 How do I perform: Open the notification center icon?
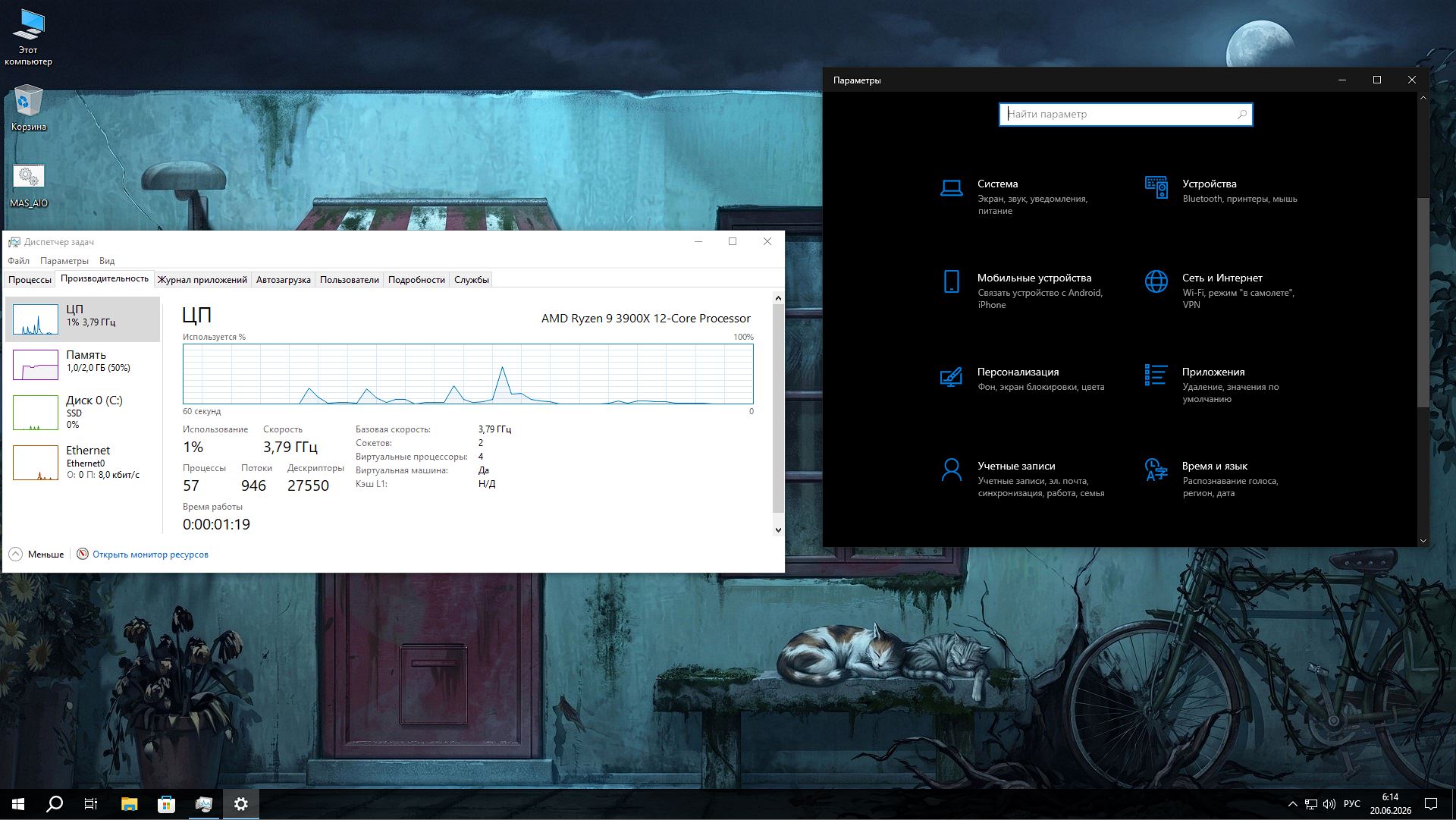point(1431,804)
